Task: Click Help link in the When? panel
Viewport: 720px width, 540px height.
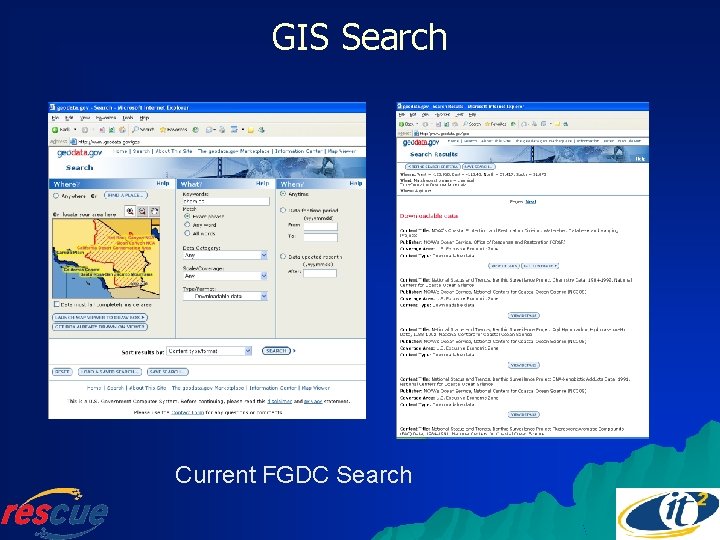Action: click(355, 183)
